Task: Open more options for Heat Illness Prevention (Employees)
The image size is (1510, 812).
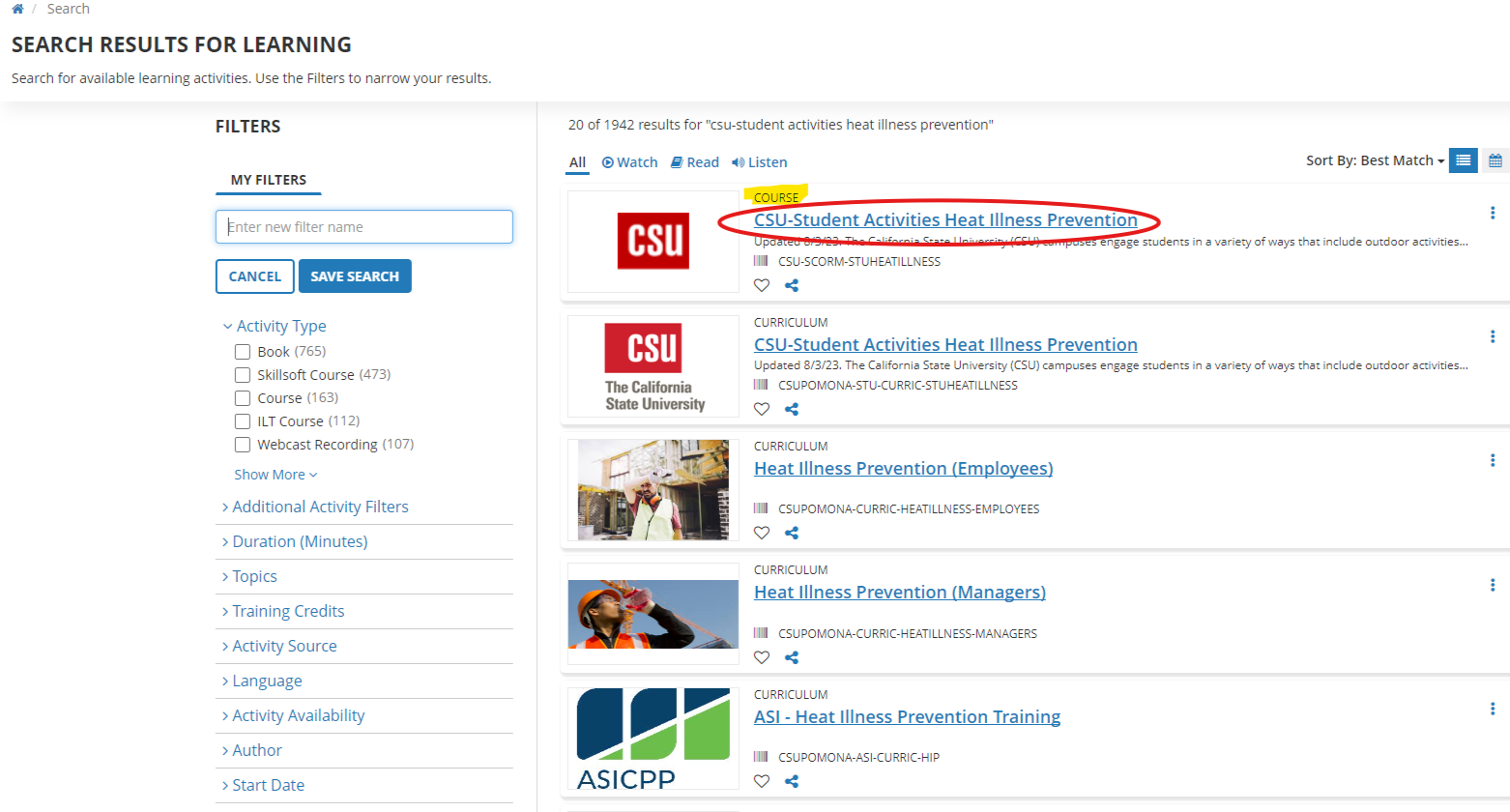Action: click(x=1493, y=460)
